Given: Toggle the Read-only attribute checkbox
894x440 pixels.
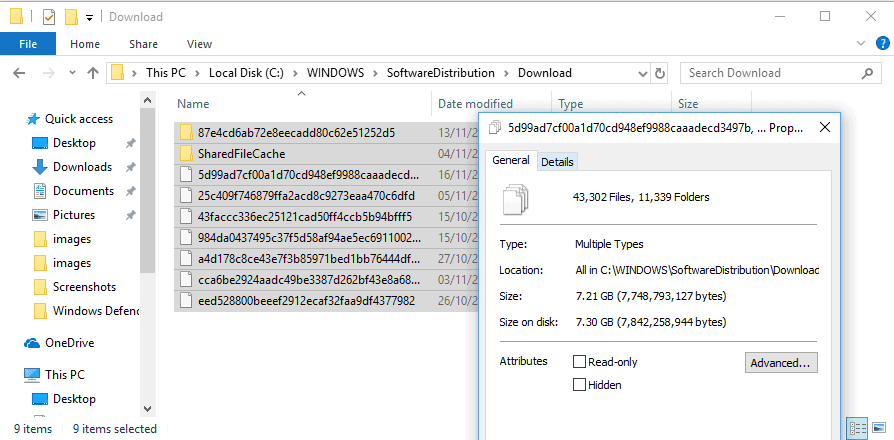Looking at the screenshot, I should [579, 361].
